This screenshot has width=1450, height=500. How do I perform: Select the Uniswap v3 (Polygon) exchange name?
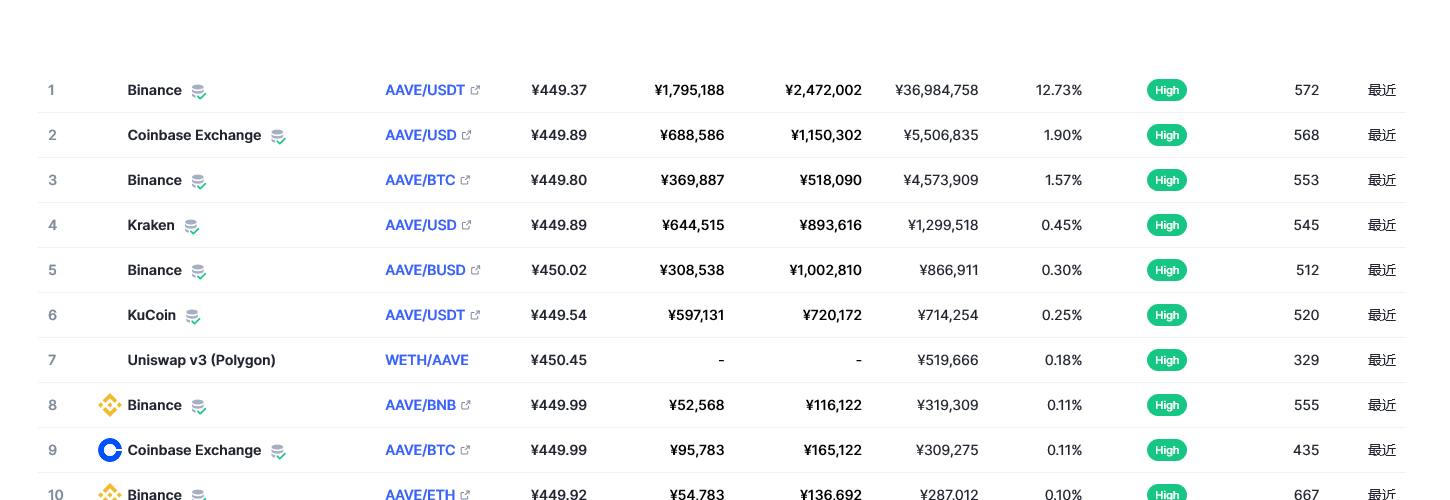point(201,360)
